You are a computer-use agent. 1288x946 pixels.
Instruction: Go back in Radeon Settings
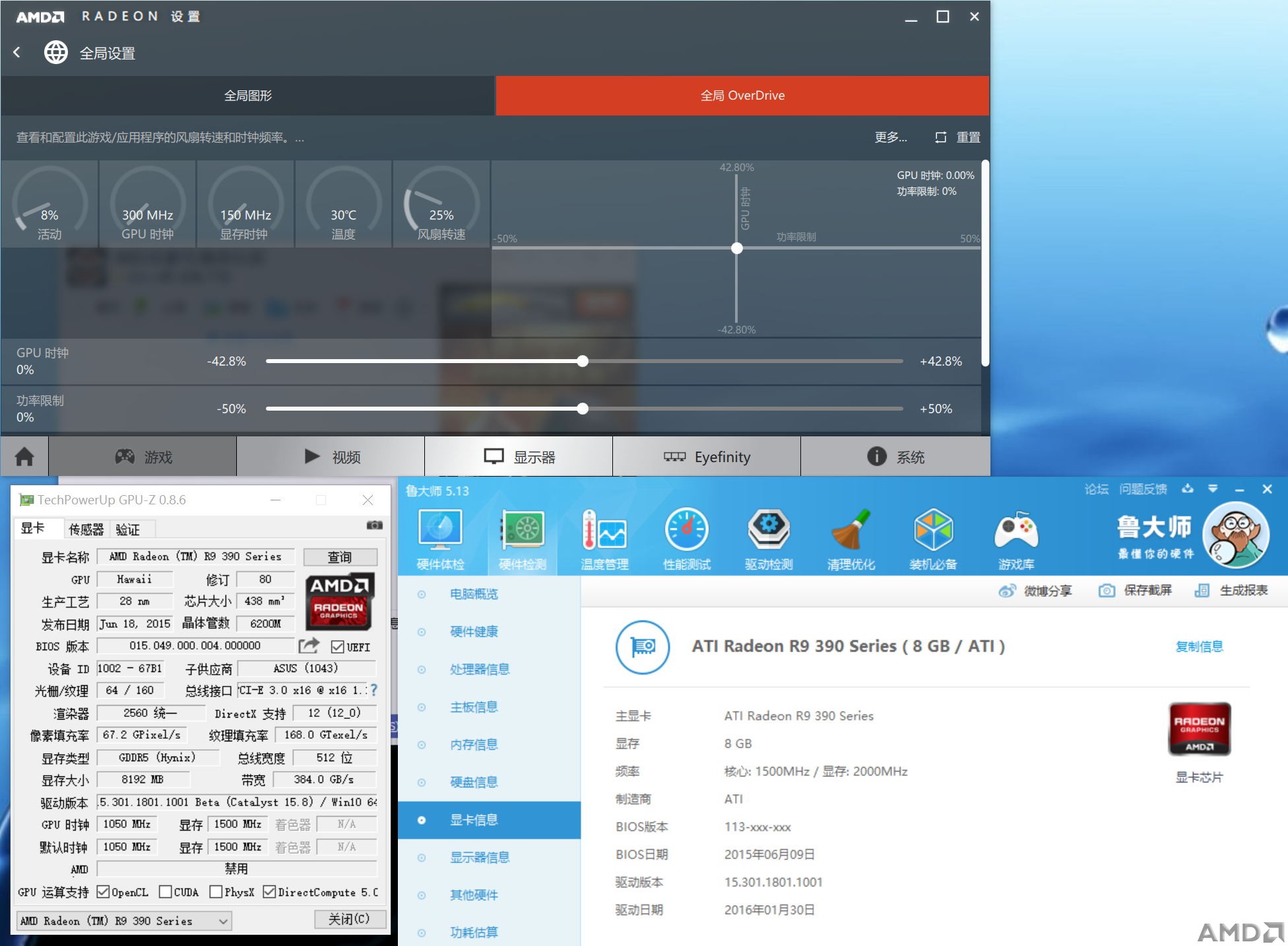(17, 52)
